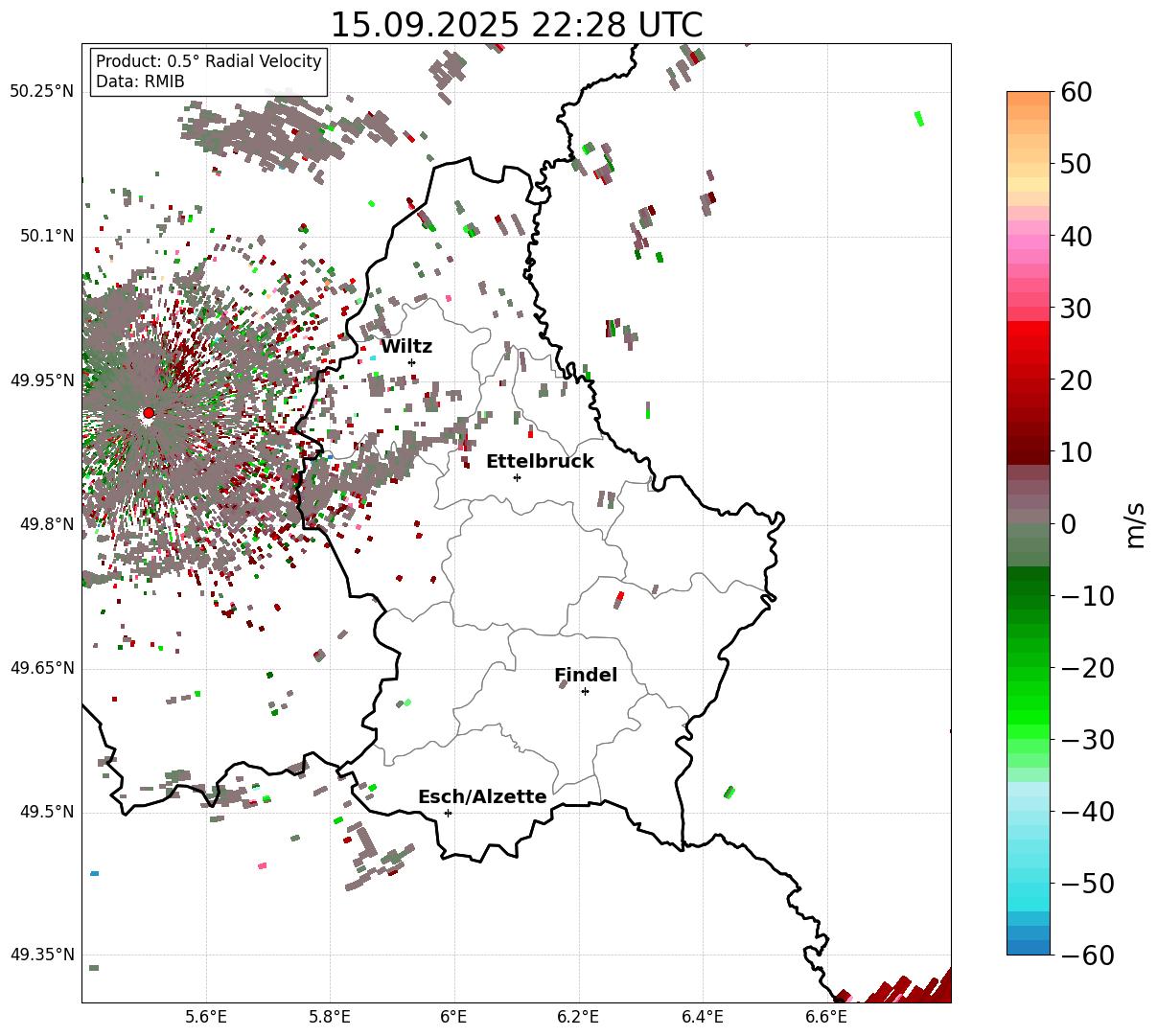Select the Ettelbruck city label
1157x1036 pixels.
click(540, 462)
